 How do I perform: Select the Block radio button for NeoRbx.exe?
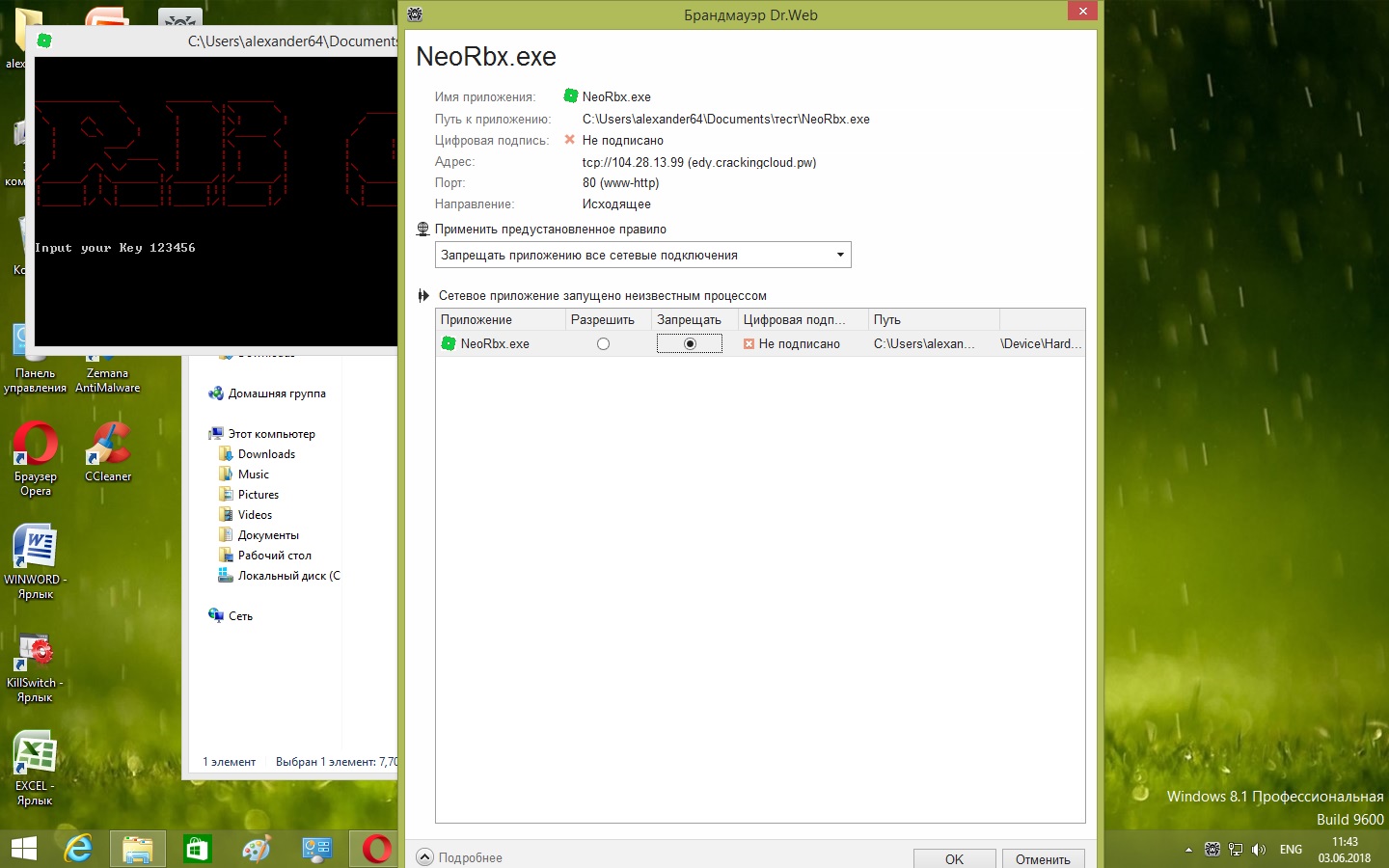(x=690, y=344)
